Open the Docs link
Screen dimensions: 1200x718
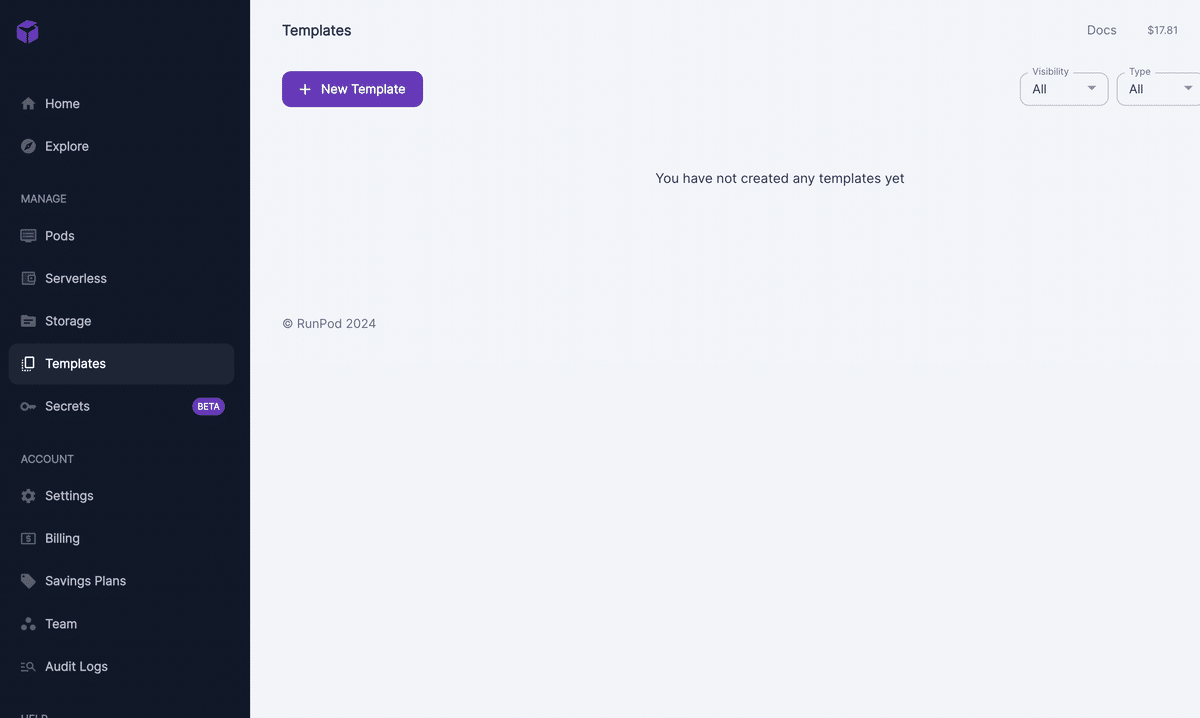tap(1102, 30)
